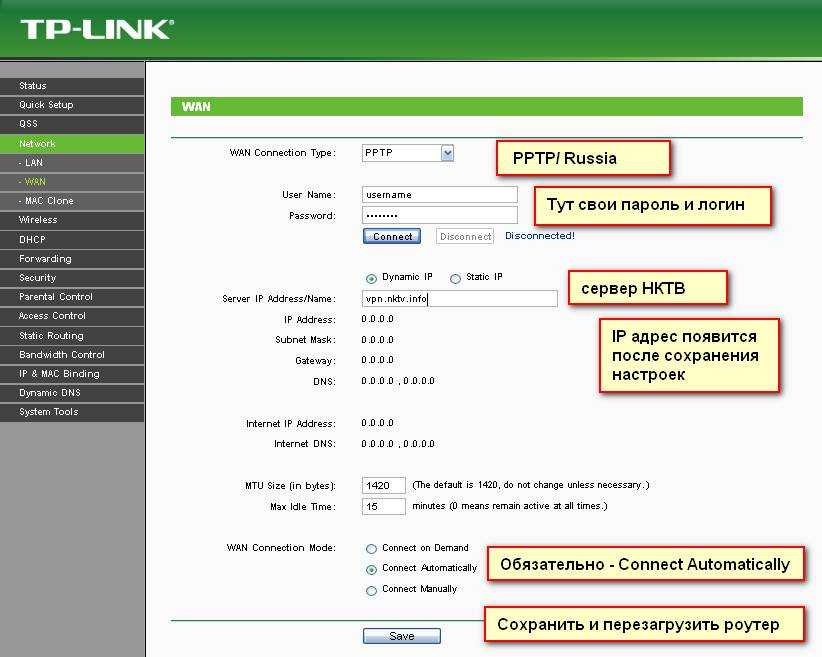Click the Password input field
The image size is (822, 657).
[x=439, y=215]
